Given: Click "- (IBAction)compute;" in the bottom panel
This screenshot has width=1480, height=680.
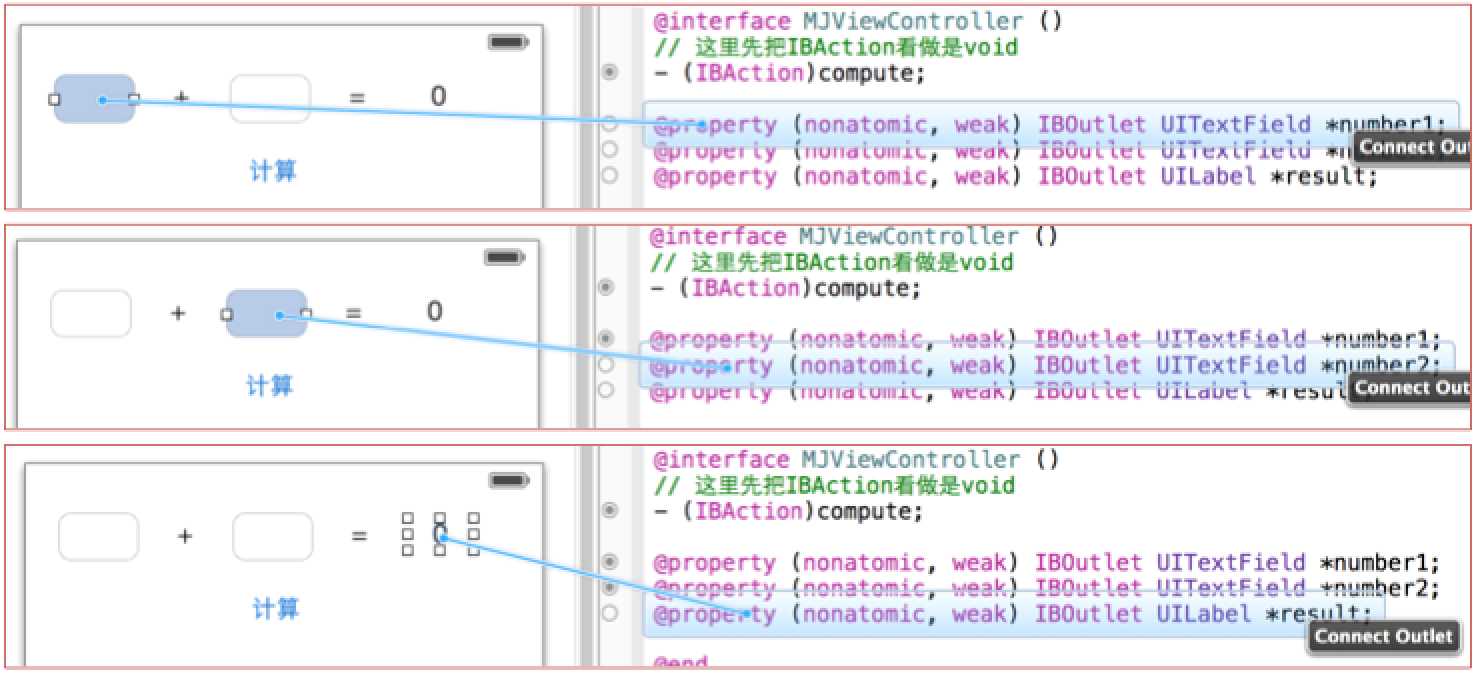Looking at the screenshot, I should pyautogui.click(x=790, y=511).
